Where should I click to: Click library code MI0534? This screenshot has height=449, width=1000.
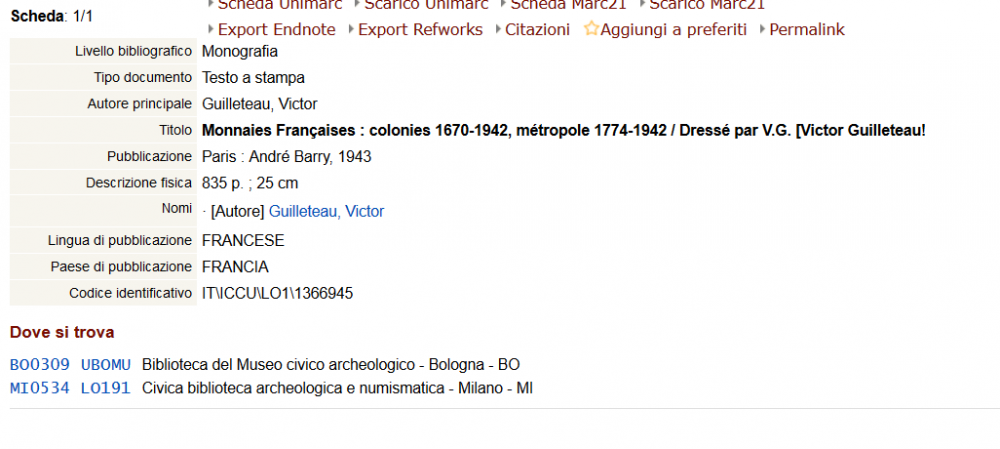click(x=40, y=388)
